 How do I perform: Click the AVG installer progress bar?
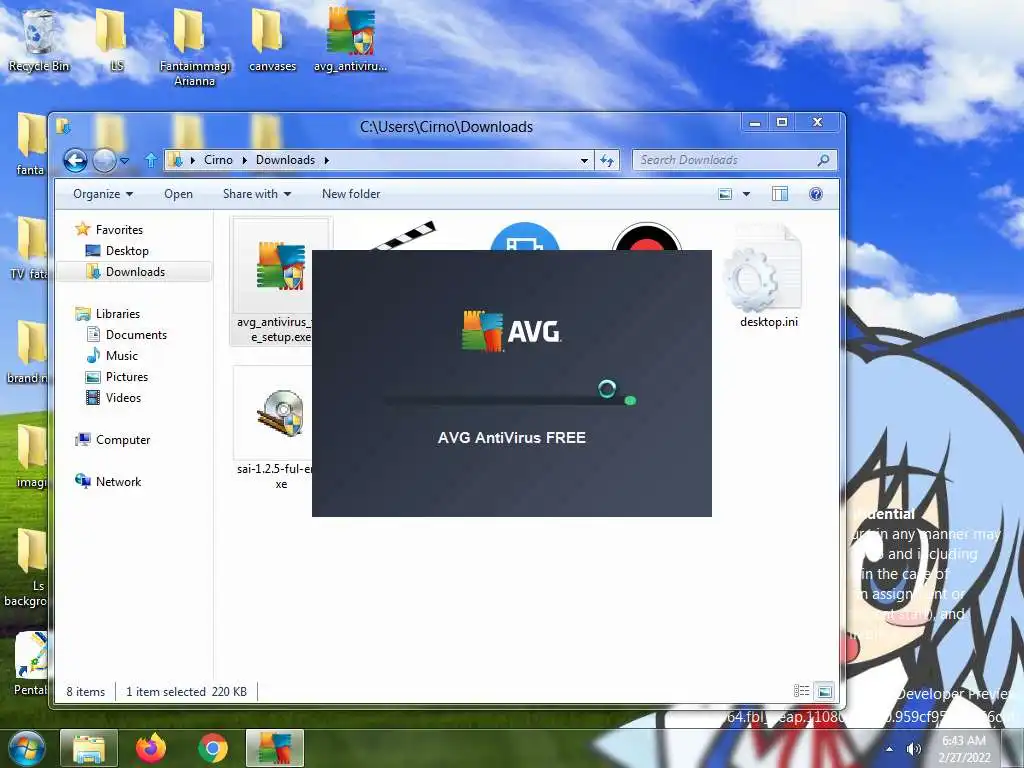tap(511, 400)
